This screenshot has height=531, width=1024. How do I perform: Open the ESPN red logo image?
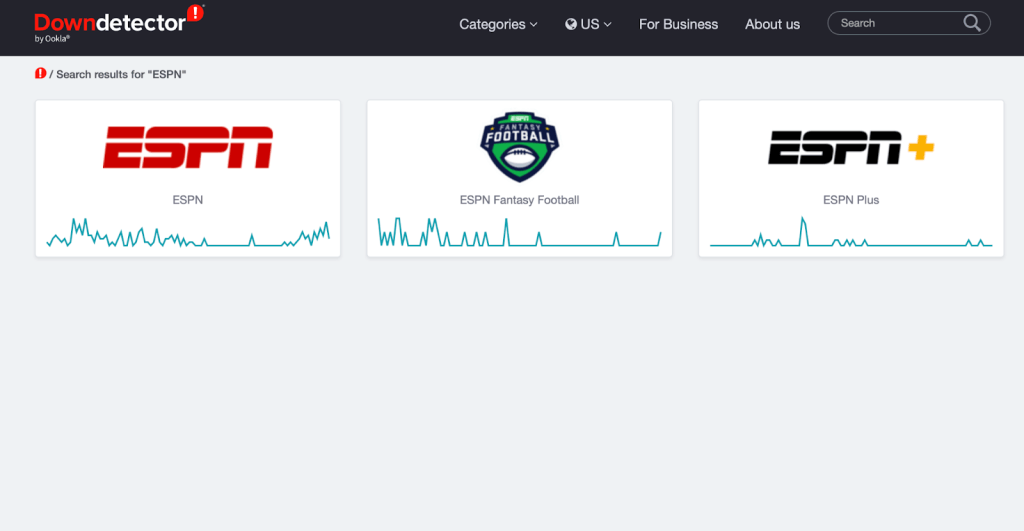[x=188, y=148]
